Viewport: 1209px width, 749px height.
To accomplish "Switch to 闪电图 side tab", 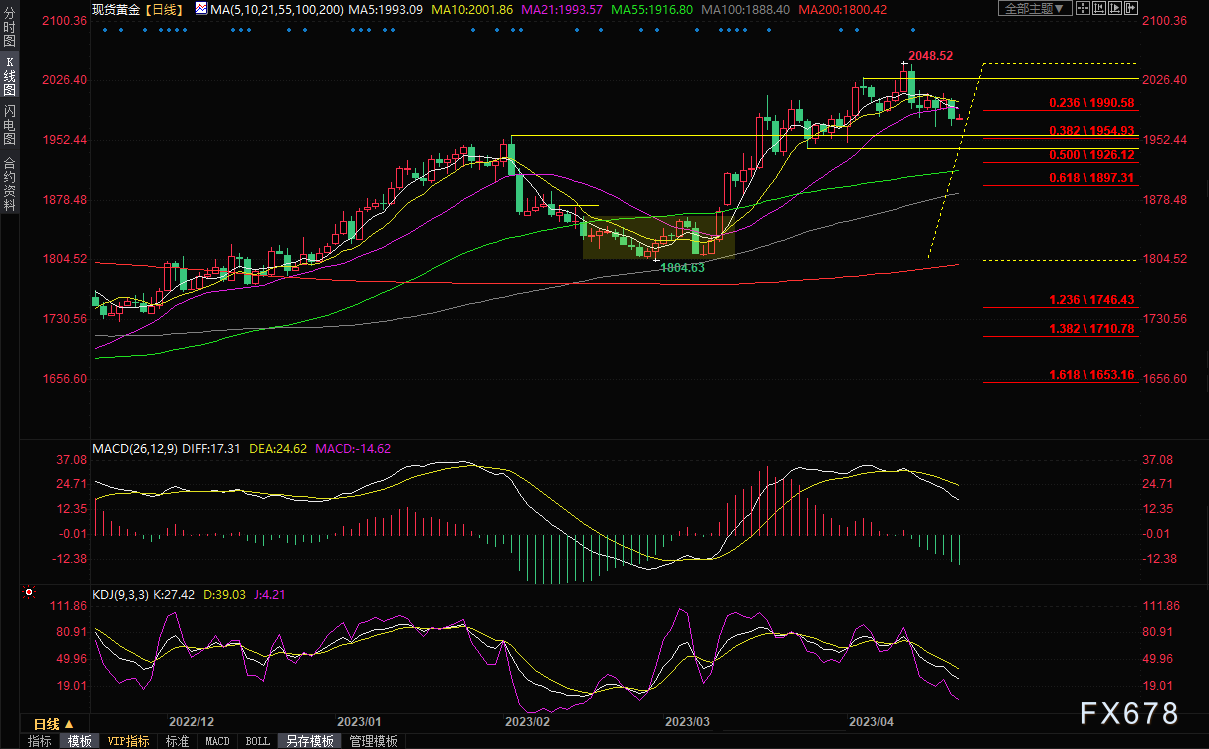I will (x=9, y=125).
